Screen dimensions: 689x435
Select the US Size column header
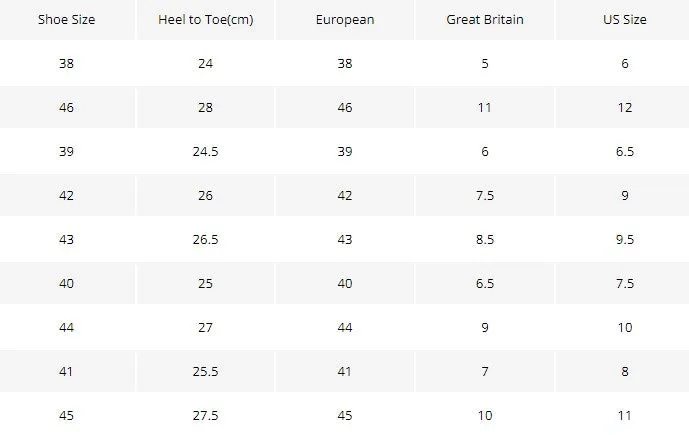[x=624, y=20]
